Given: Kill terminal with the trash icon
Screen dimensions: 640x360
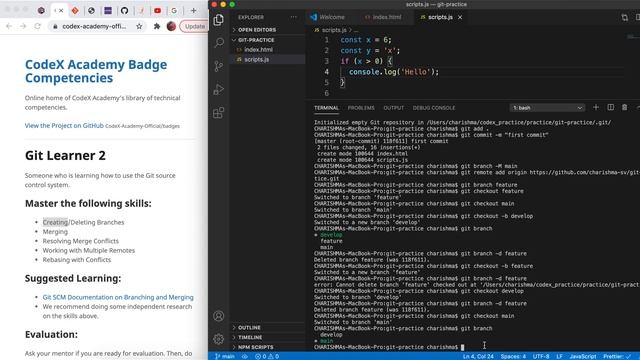Looking at the screenshot, I should point(624,107).
